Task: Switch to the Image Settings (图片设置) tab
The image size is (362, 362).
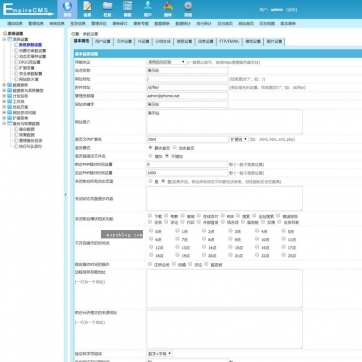Action: [x=274, y=42]
